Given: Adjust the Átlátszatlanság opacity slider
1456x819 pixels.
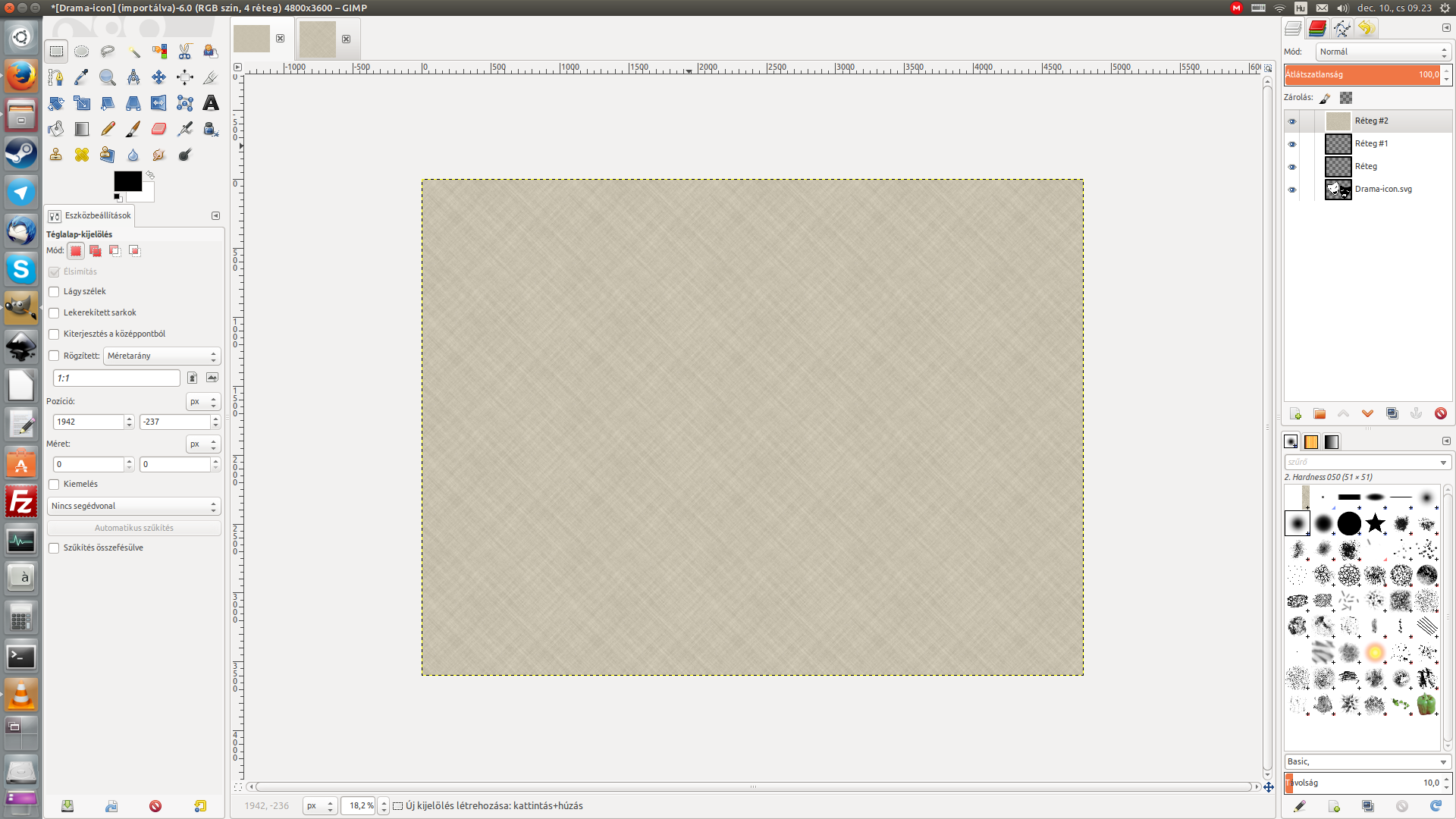Looking at the screenshot, I should click(x=1363, y=74).
